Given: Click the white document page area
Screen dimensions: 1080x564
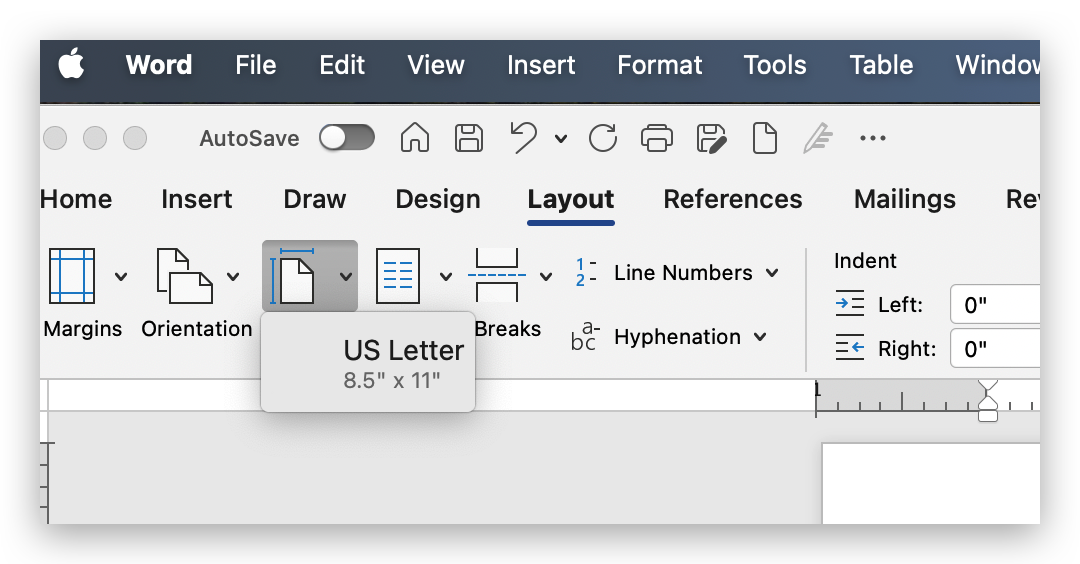Looking at the screenshot, I should [x=931, y=483].
